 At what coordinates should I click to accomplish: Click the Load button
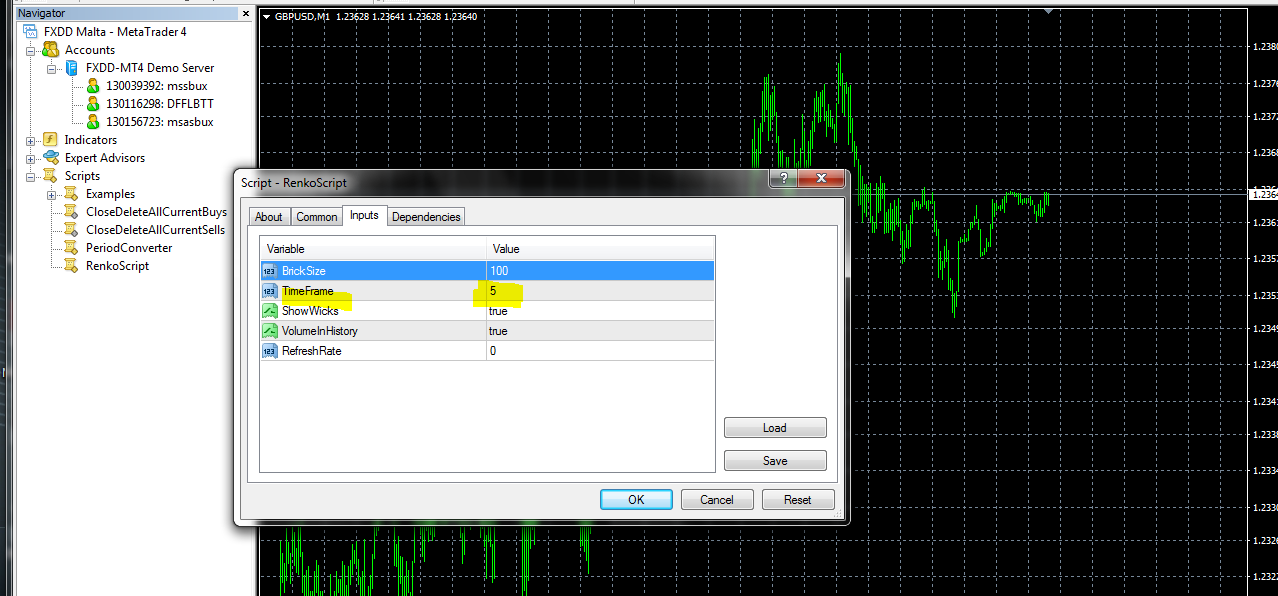(x=775, y=428)
